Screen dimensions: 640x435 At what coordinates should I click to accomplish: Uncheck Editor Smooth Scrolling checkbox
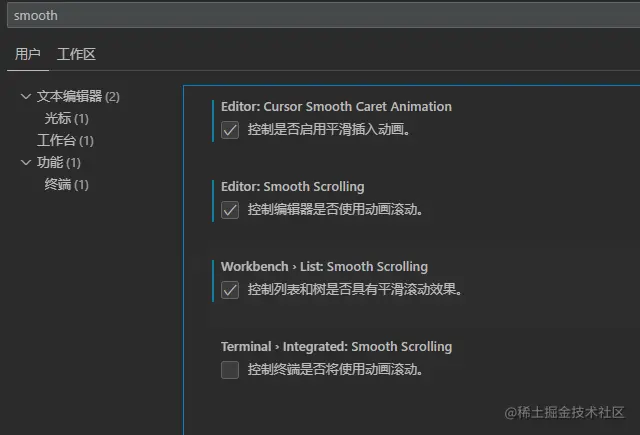click(230, 210)
